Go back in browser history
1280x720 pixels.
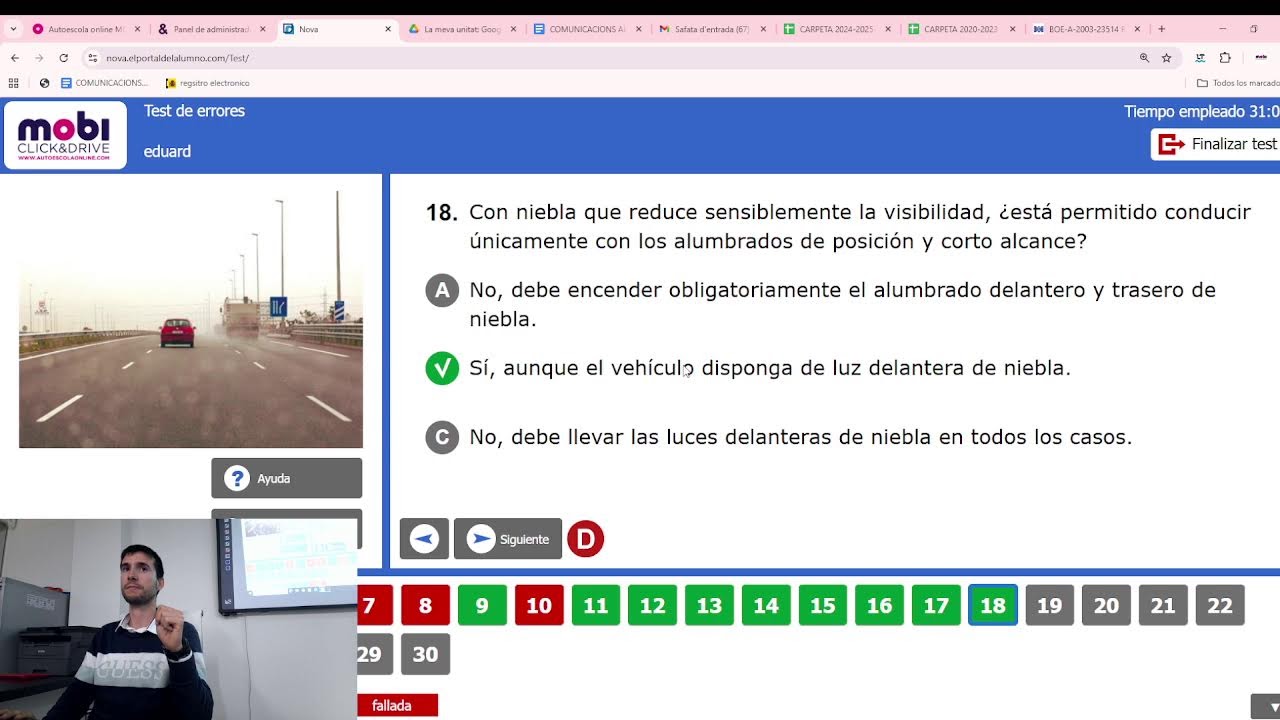pyautogui.click(x=15, y=58)
